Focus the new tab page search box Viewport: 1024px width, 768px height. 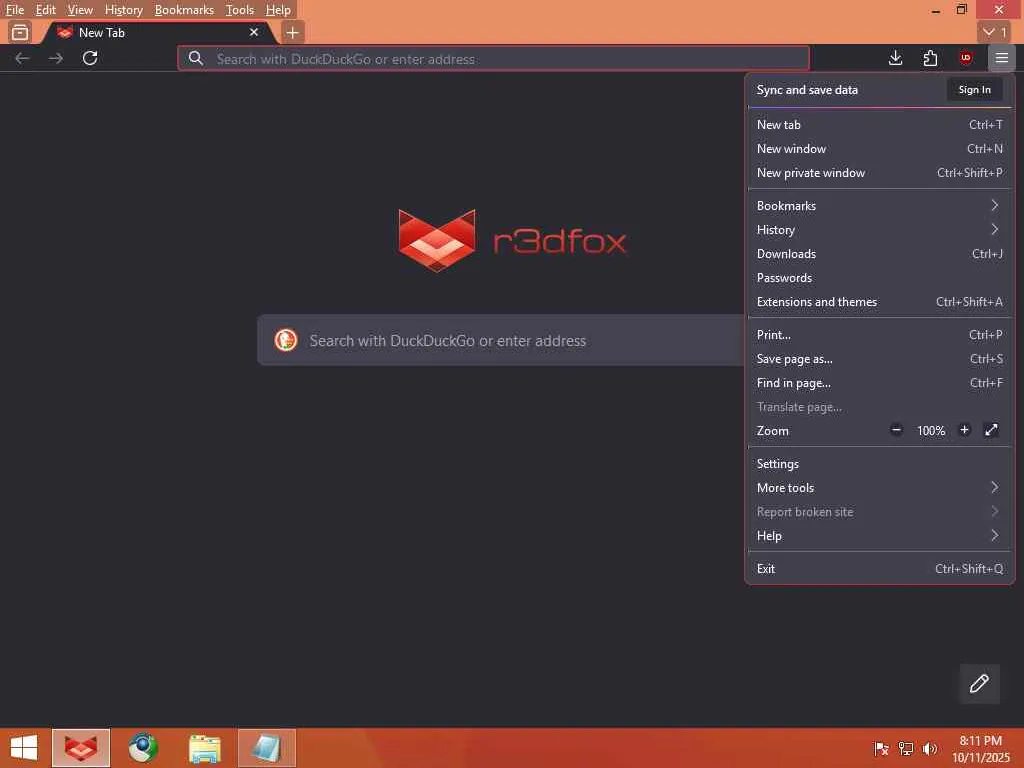tap(501, 340)
